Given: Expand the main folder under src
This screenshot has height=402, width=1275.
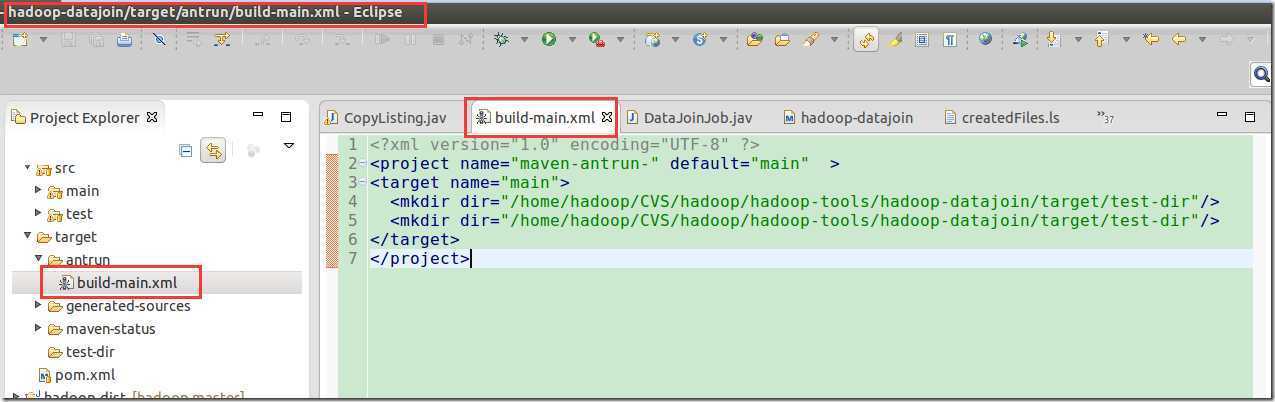Looking at the screenshot, I should click(39, 190).
